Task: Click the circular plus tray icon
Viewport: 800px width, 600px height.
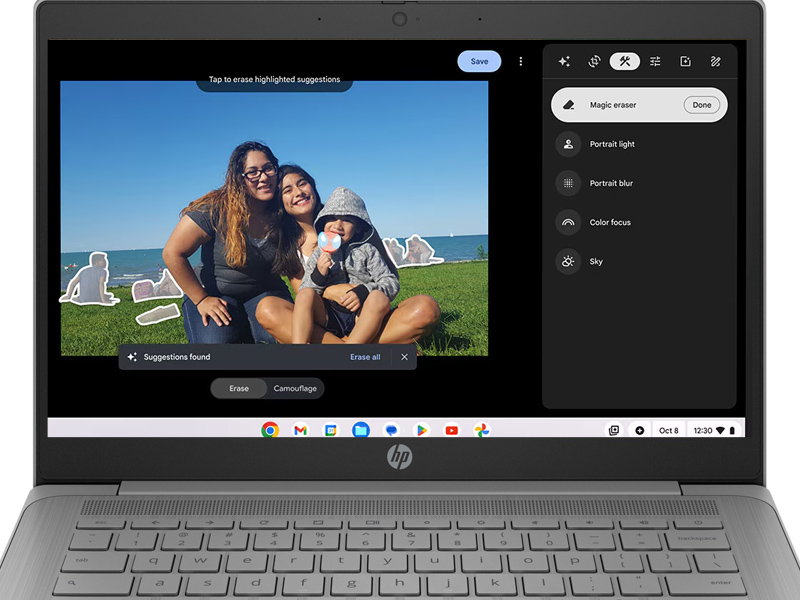Action: [x=639, y=431]
